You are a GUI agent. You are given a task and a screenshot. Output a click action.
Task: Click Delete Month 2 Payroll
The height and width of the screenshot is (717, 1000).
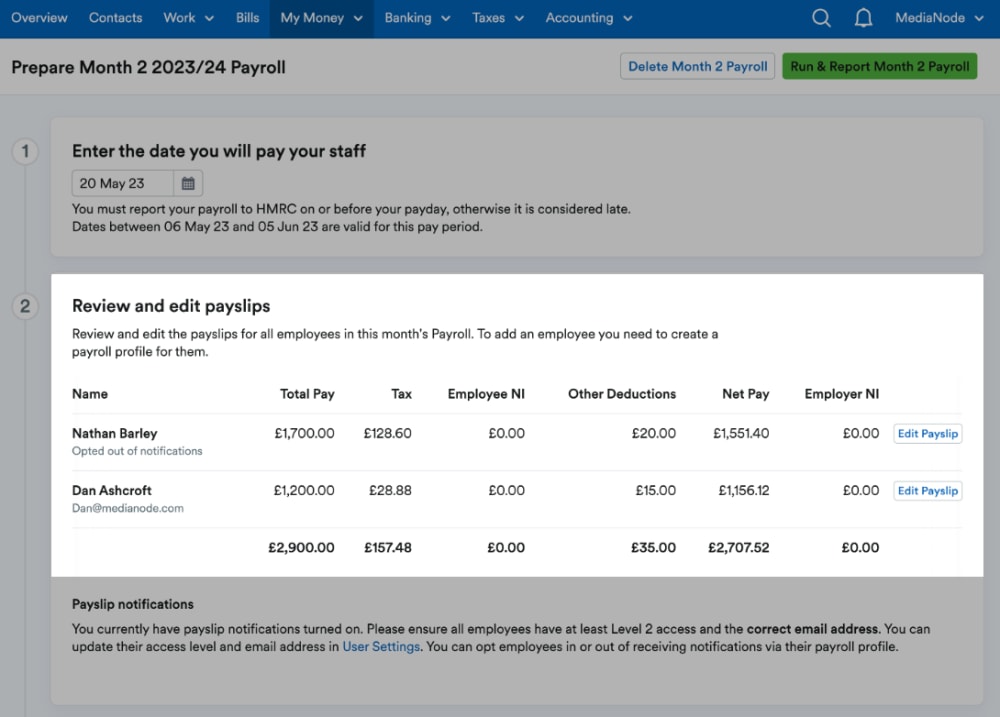click(x=697, y=66)
